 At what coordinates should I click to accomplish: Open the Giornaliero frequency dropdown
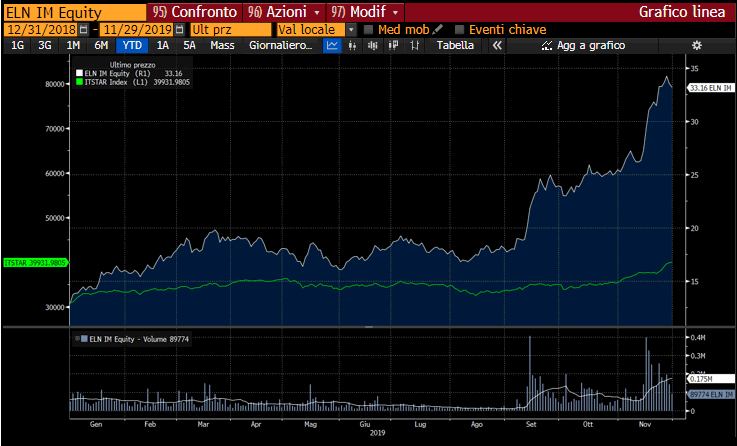pos(281,46)
